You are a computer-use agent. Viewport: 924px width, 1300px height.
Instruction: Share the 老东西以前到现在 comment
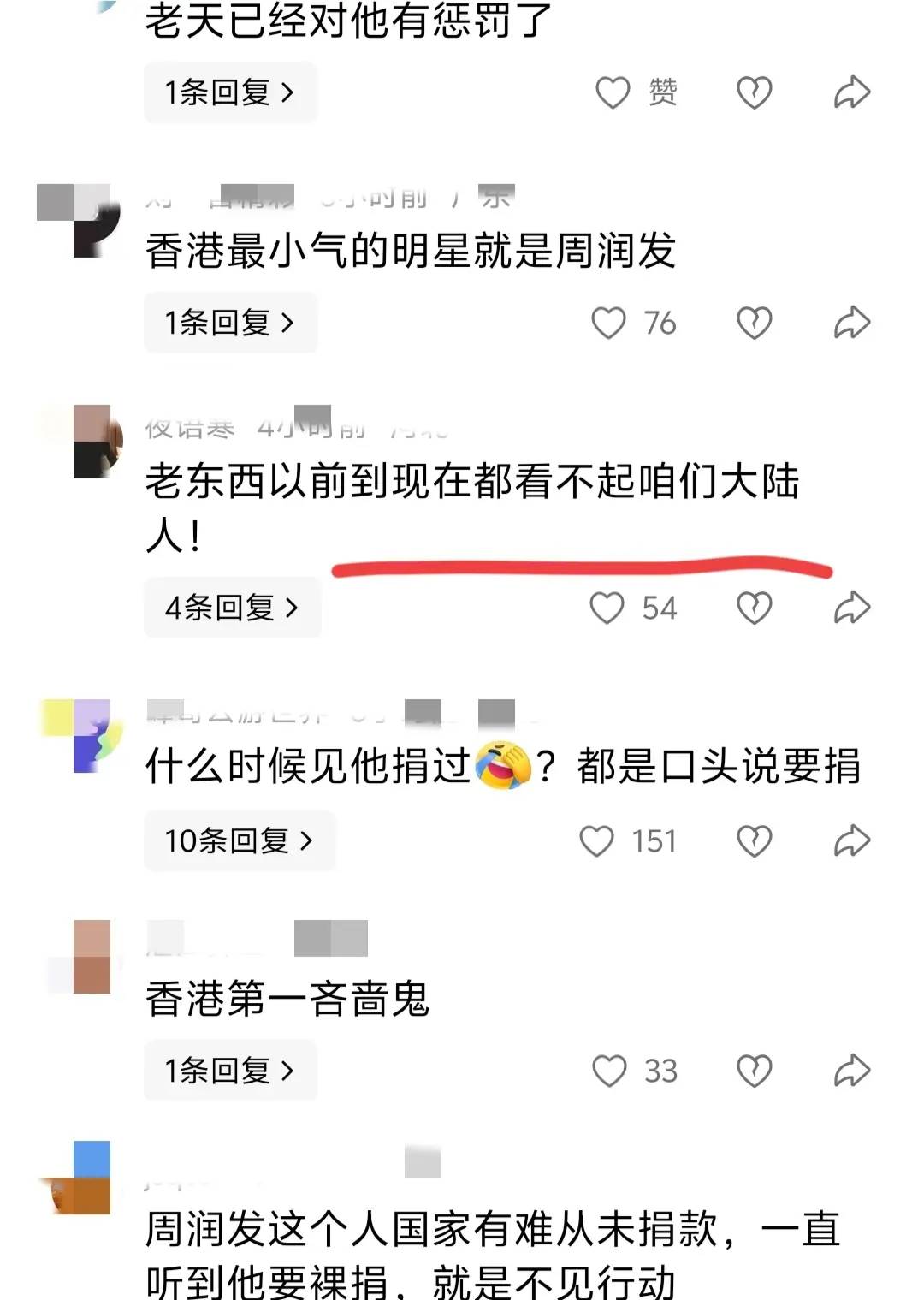(x=852, y=608)
